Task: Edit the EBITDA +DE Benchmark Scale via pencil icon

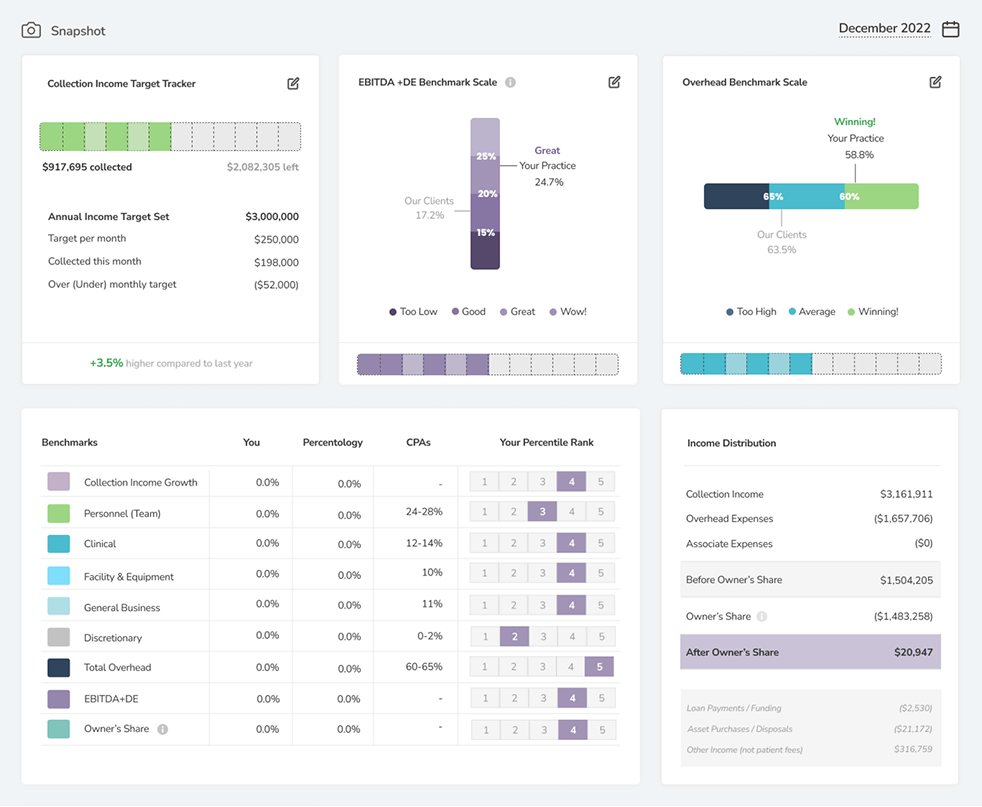Action: 614,82
